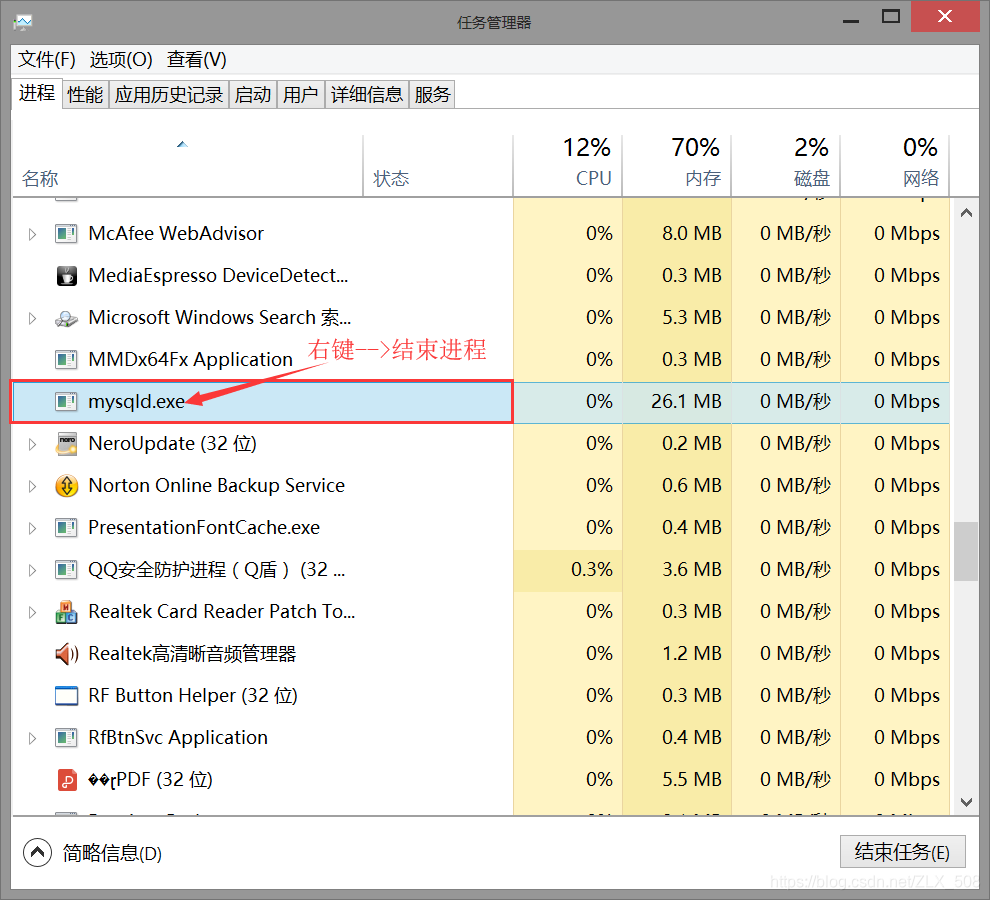Click the scrollbar down arrow
The height and width of the screenshot is (900, 990).
[x=966, y=802]
